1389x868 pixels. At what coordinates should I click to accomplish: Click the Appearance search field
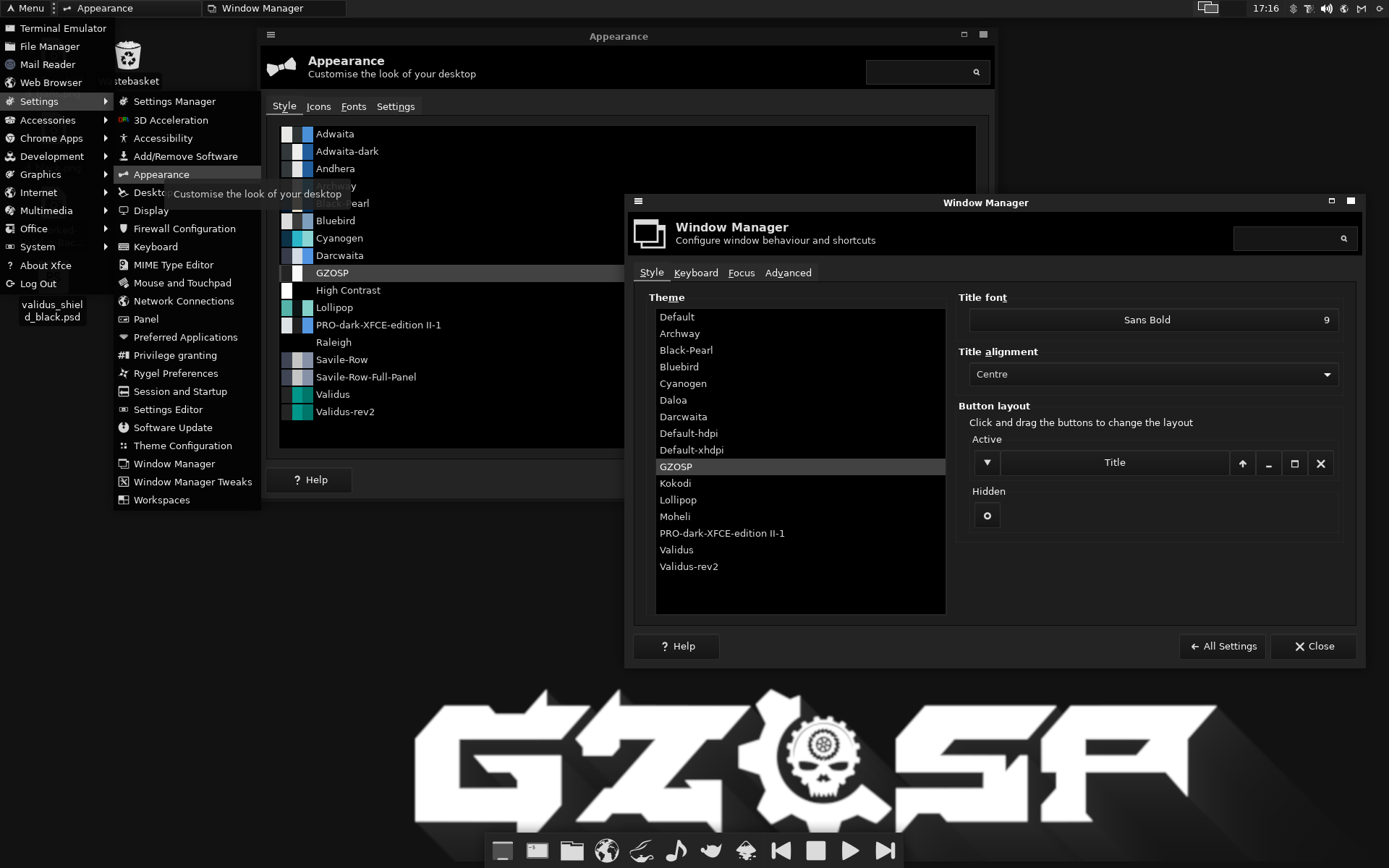coord(927,72)
